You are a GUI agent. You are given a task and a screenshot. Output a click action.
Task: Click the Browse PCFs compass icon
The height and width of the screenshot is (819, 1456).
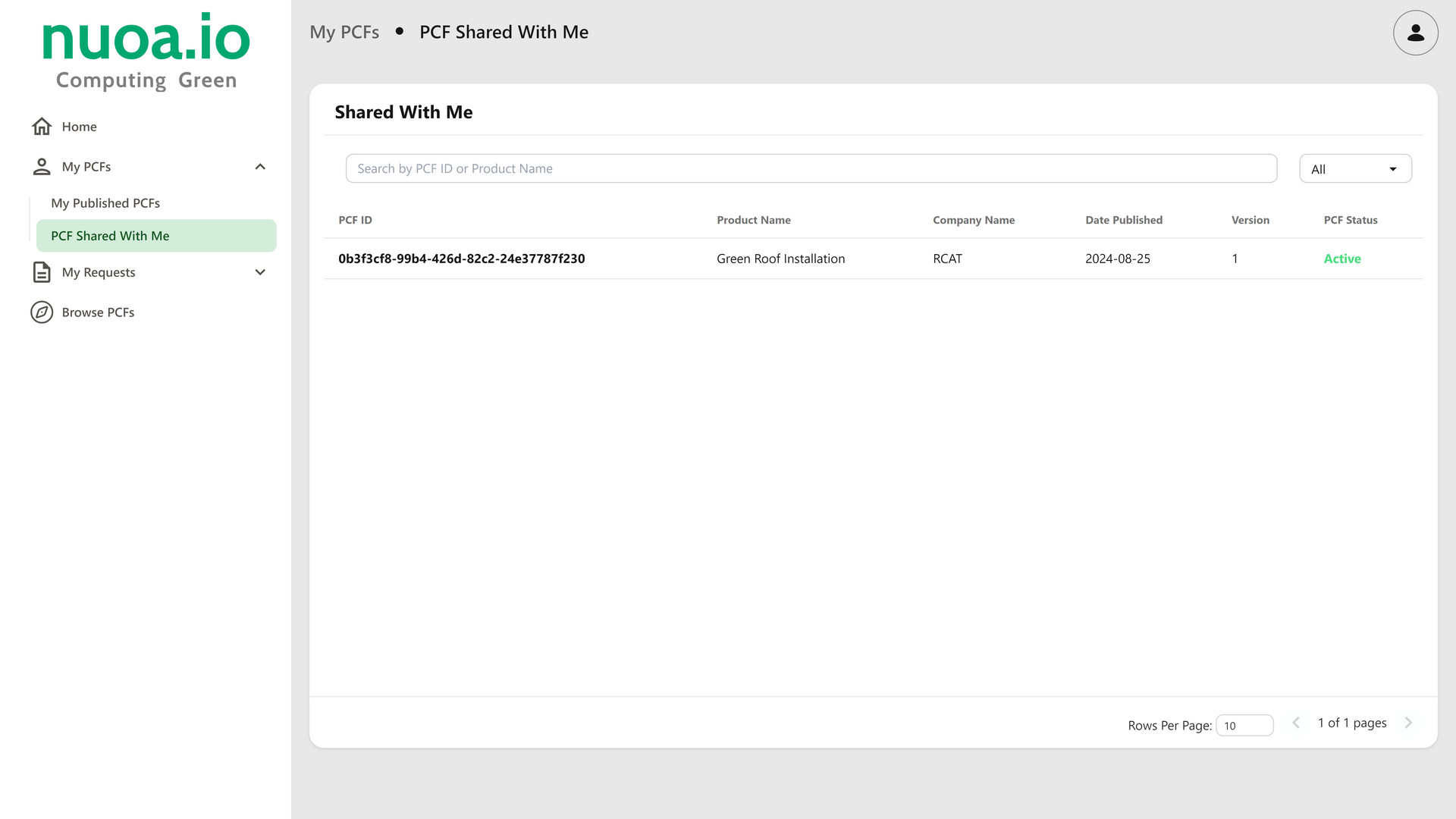[42, 312]
